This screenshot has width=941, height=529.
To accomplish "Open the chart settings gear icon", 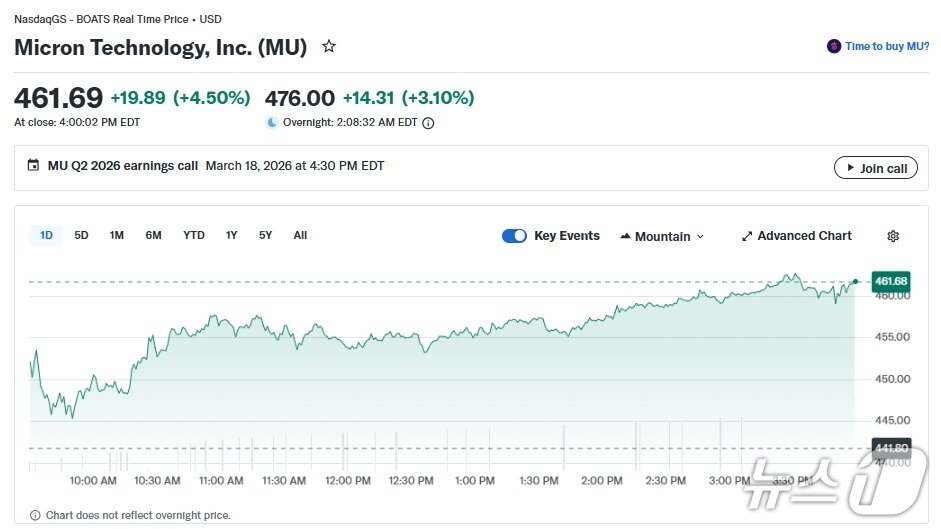I will (893, 236).
